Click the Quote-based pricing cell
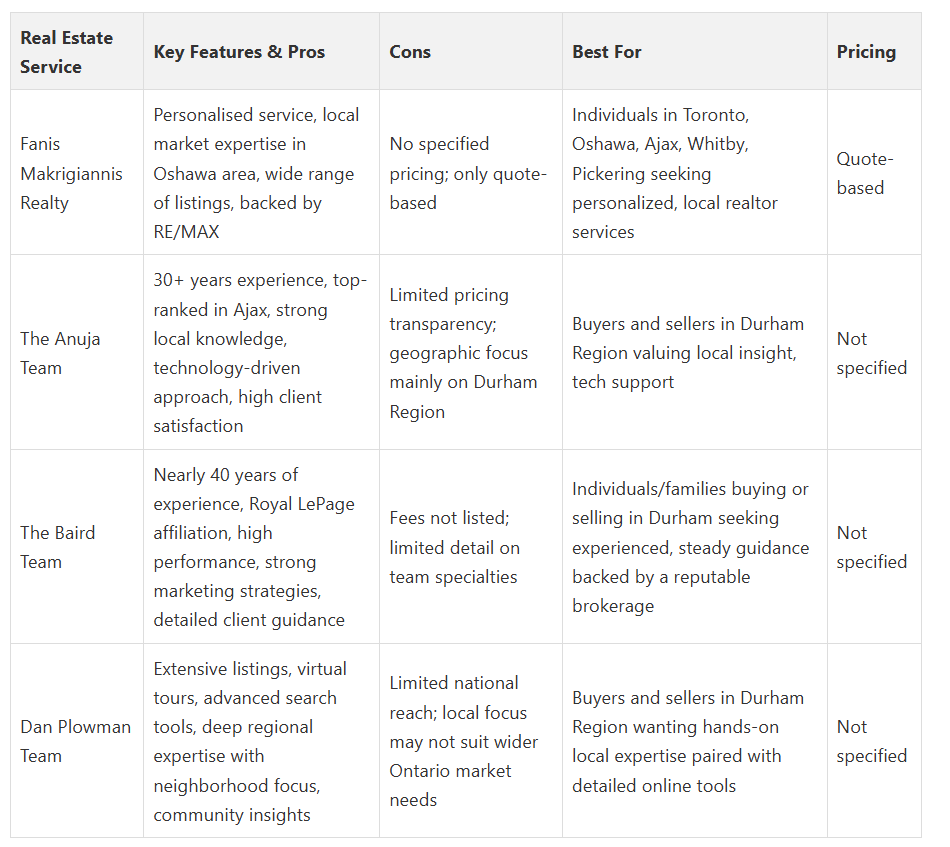The width and height of the screenshot is (950, 847). click(x=865, y=173)
